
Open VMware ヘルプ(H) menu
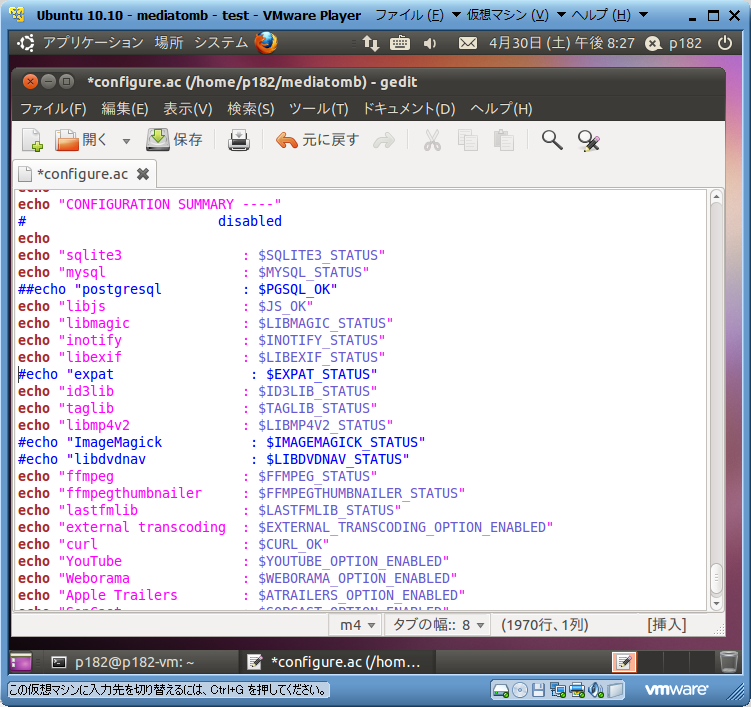pyautogui.click(x=610, y=15)
